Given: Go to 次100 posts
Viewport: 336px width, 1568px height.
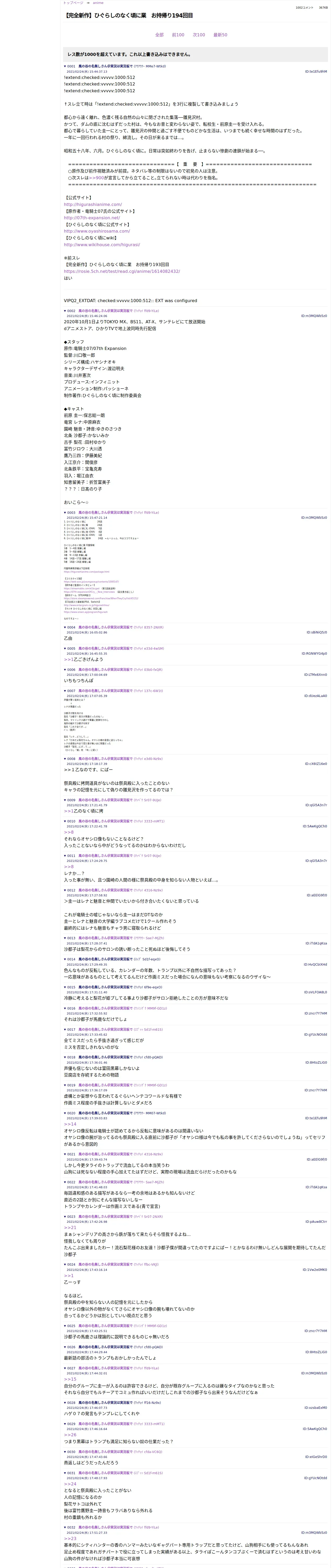Looking at the screenshot, I should click(x=199, y=35).
